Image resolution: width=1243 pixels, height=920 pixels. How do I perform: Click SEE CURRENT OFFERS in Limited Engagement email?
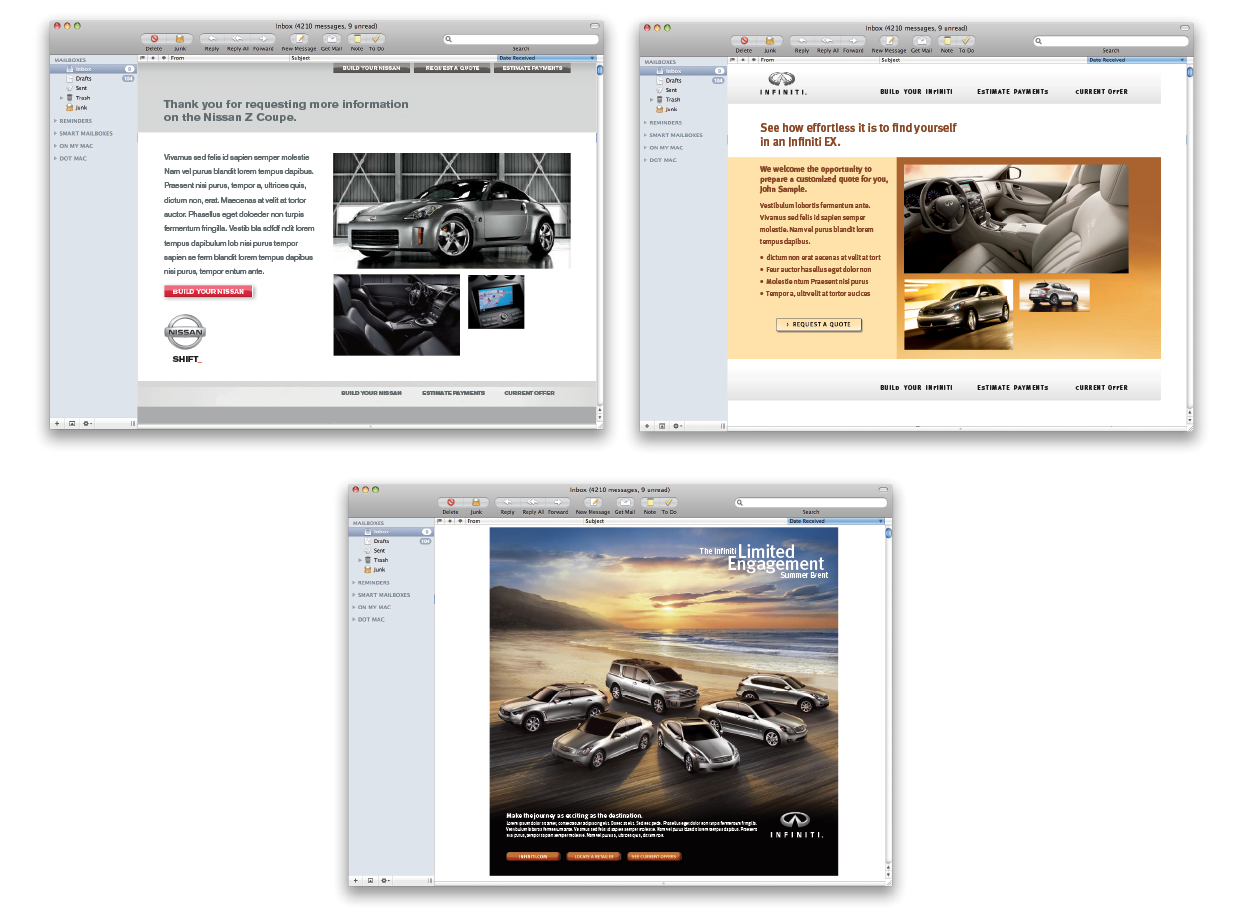tap(654, 856)
